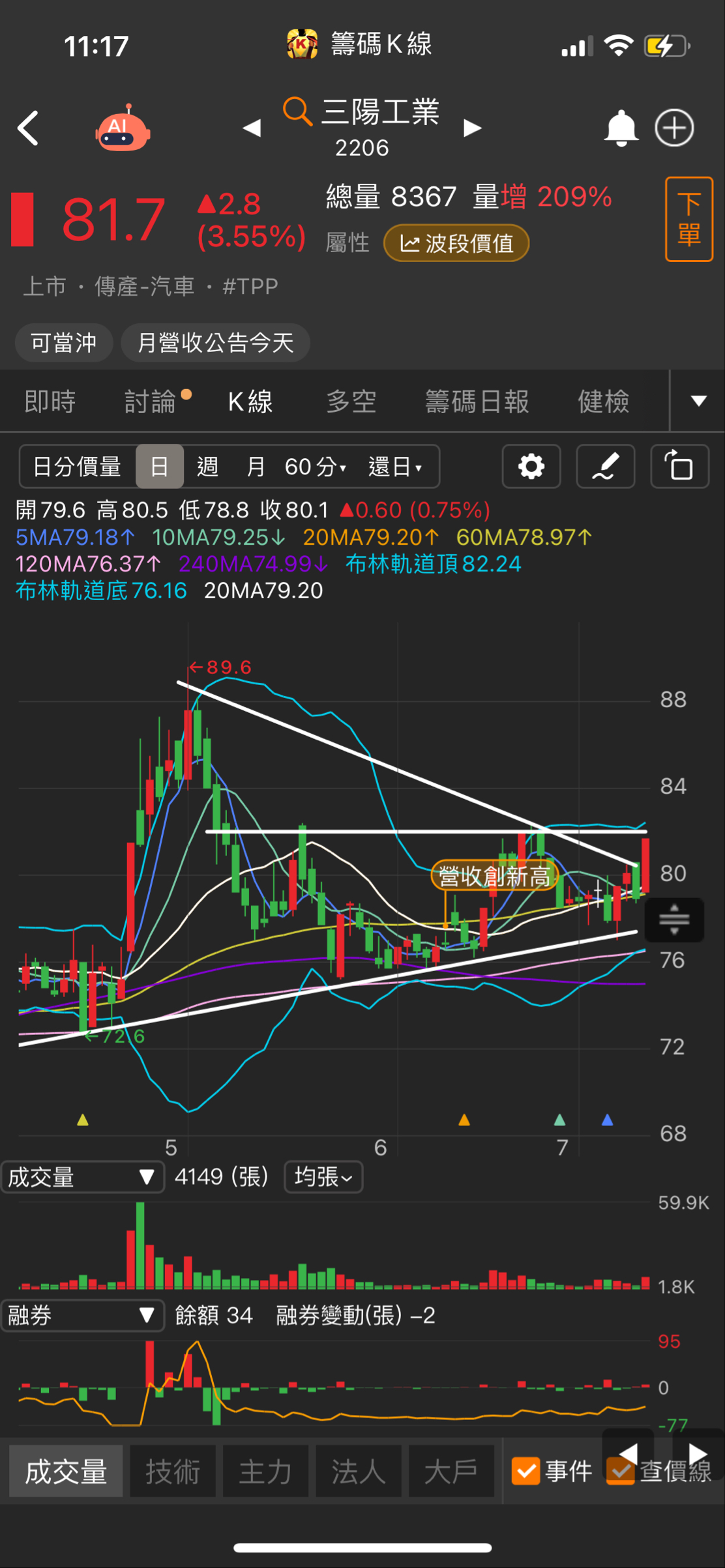Select 日分價量 chart mode

(x=77, y=467)
